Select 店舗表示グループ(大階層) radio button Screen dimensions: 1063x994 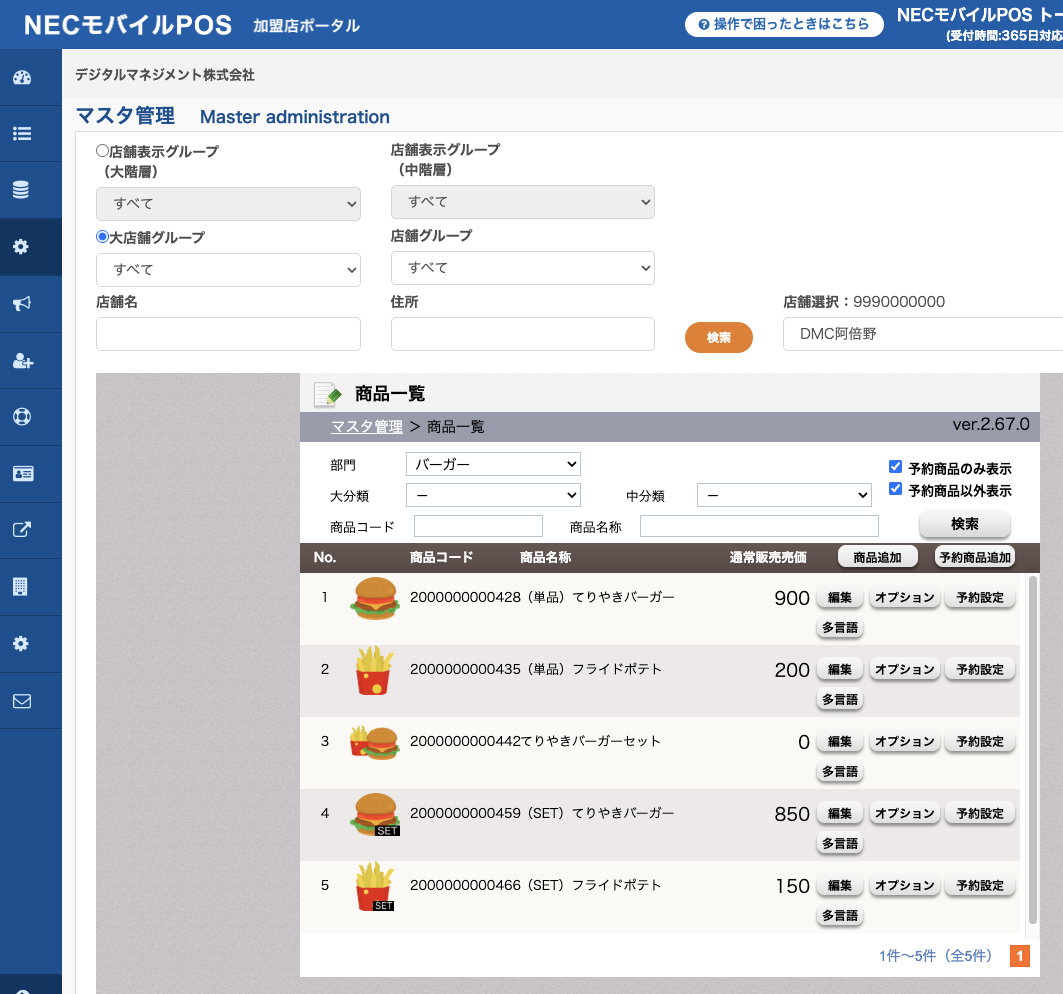pos(102,151)
